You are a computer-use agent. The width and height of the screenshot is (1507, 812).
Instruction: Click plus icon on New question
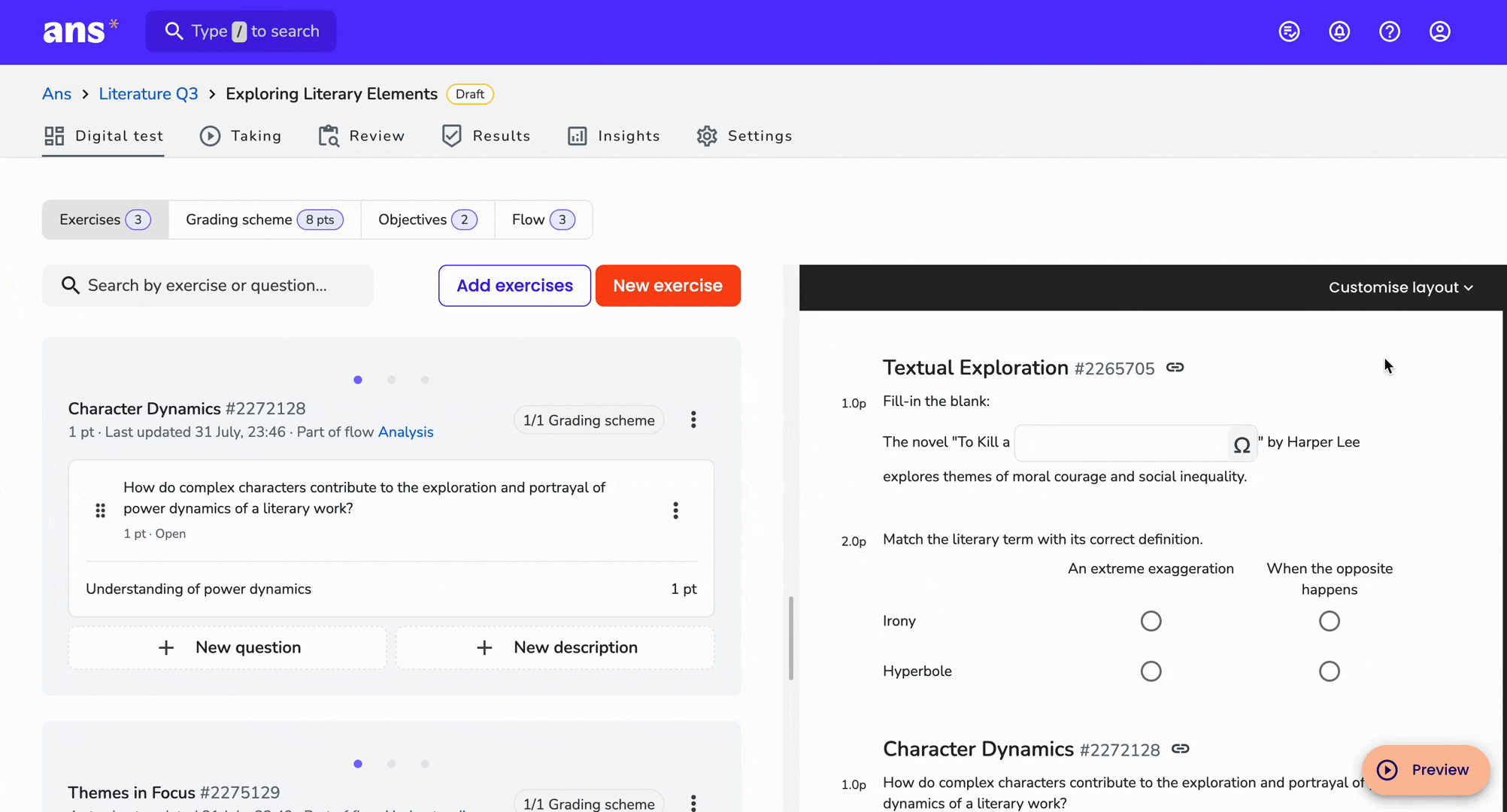pyautogui.click(x=166, y=647)
